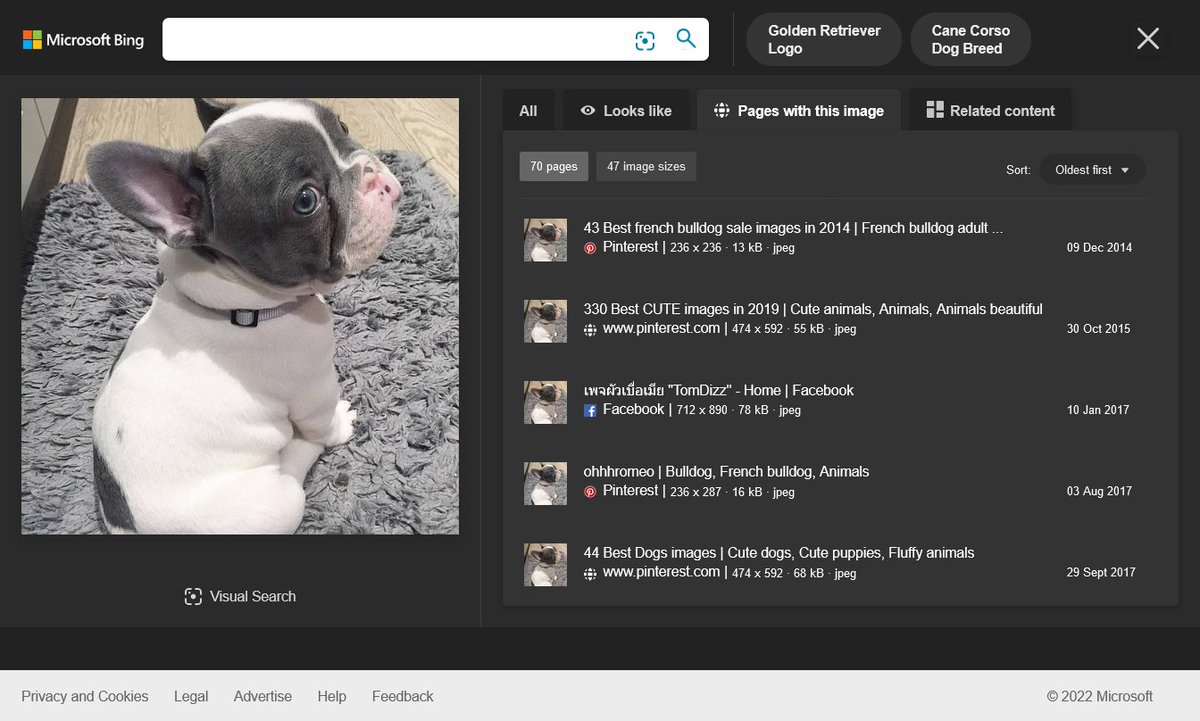Click thumbnail of 330 Best CUTE images result

point(546,321)
